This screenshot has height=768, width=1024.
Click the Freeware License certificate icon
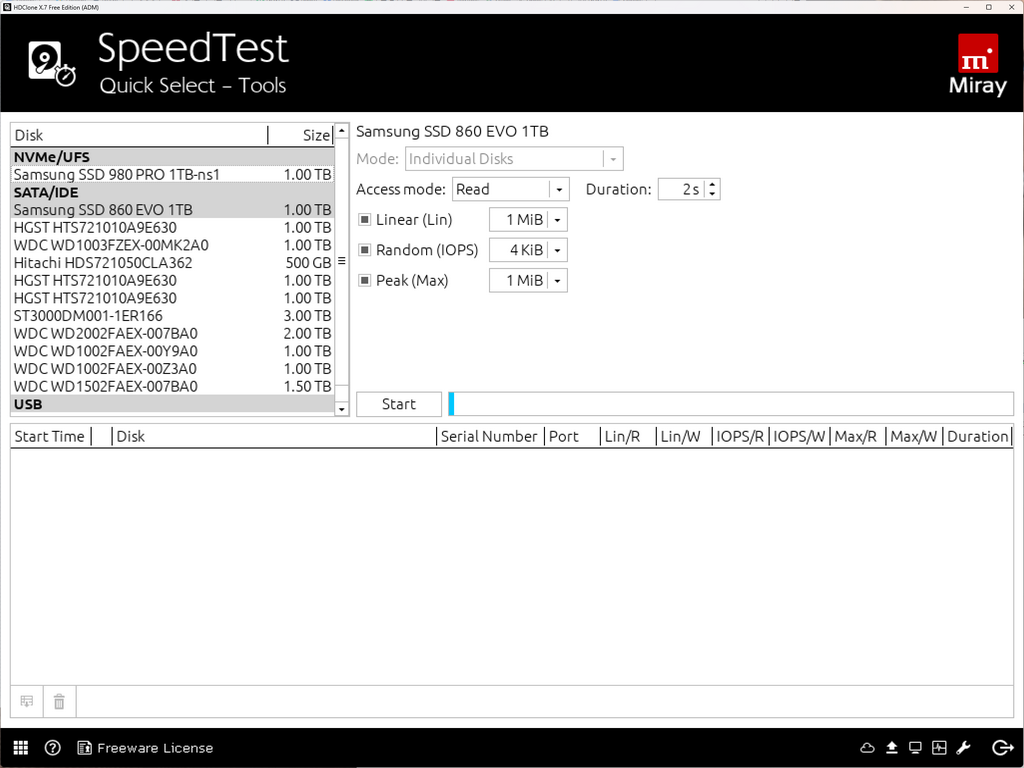pyautogui.click(x=84, y=748)
